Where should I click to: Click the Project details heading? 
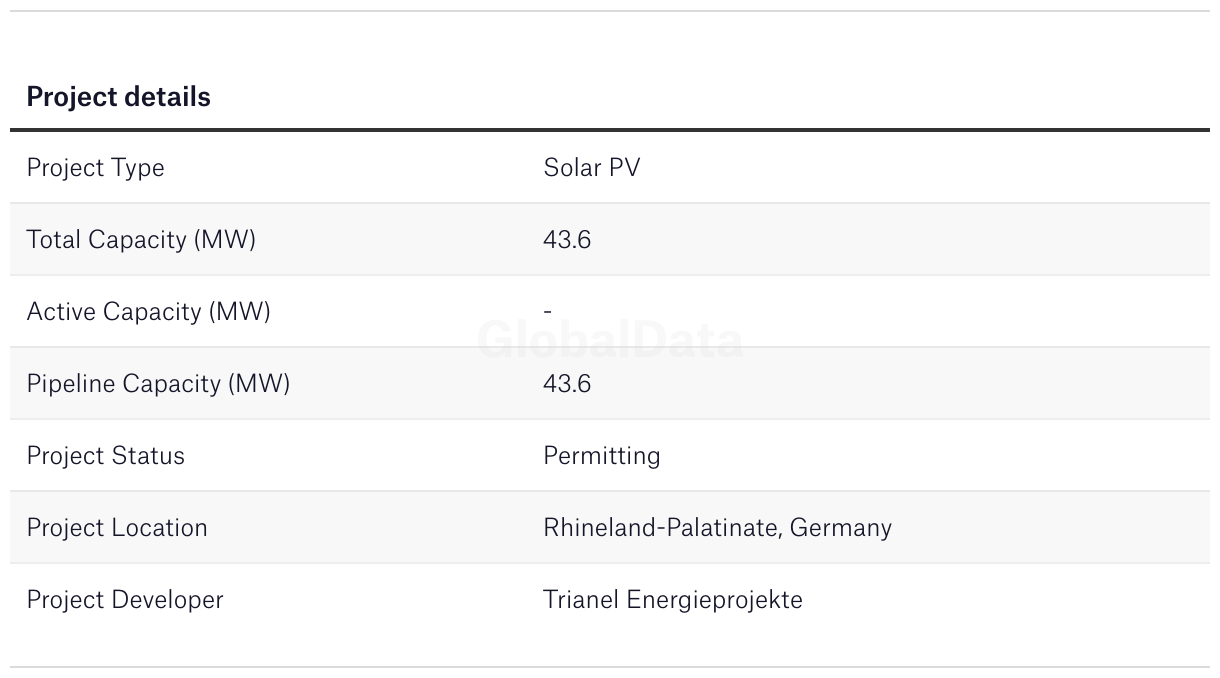118,97
